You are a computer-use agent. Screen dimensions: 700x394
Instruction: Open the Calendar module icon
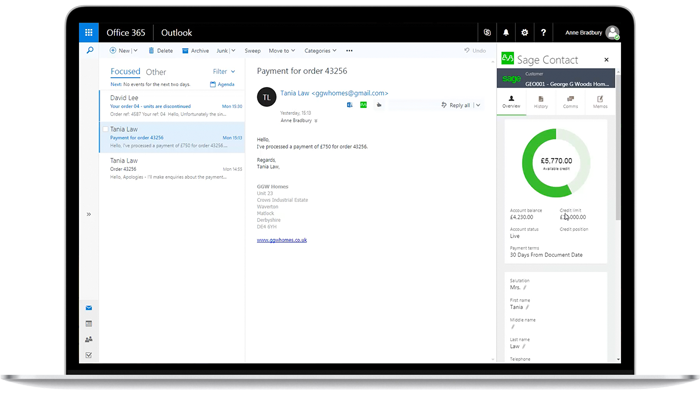(x=89, y=323)
